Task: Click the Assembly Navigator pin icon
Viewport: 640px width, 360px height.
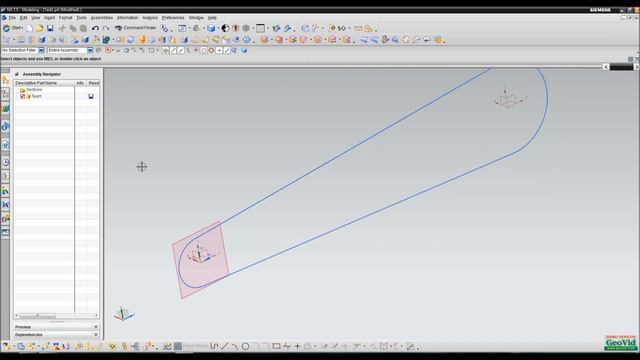Action: [x=17, y=74]
